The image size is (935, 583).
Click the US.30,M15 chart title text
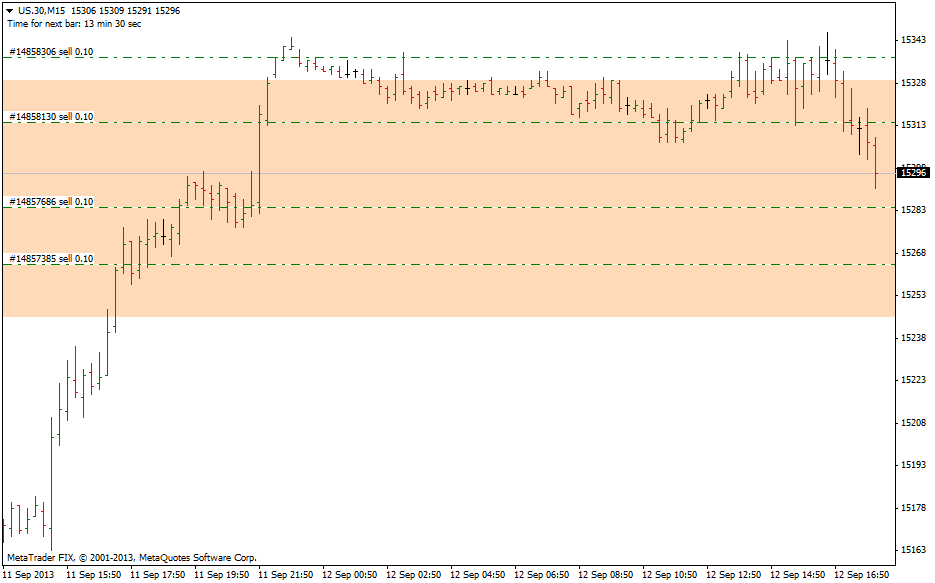pos(43,11)
